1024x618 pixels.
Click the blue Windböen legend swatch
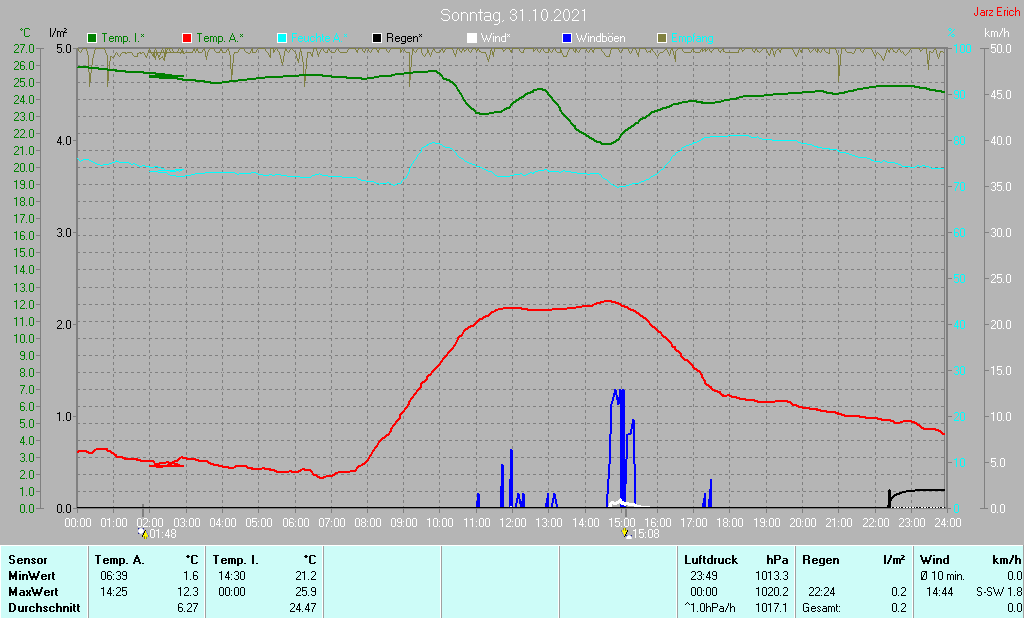click(567, 39)
